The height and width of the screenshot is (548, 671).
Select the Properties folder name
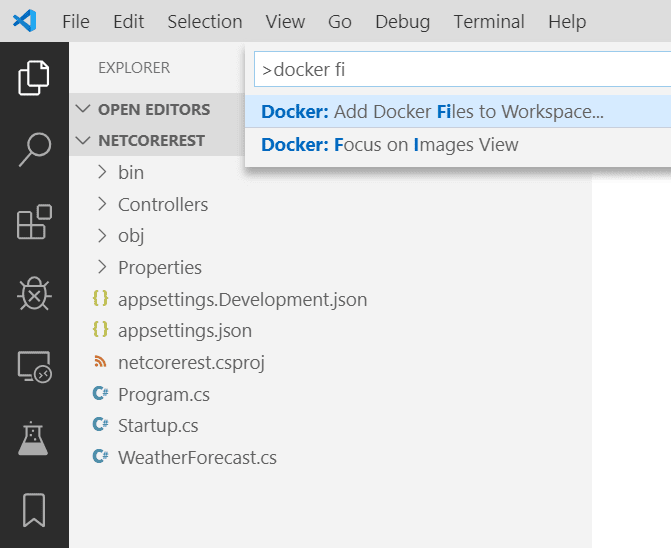coord(160,268)
